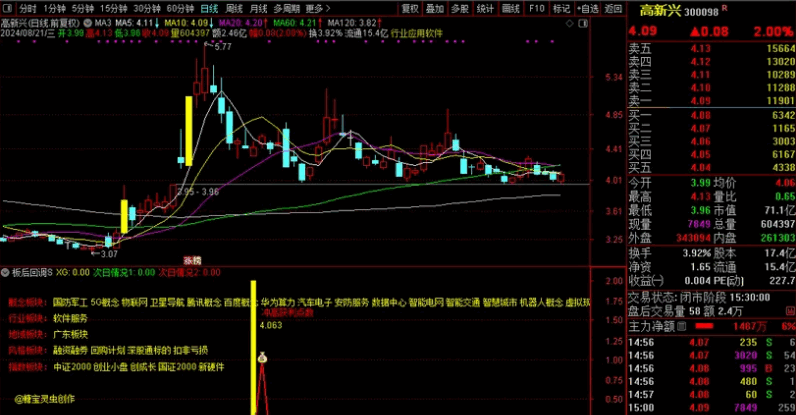Screen dimensions: 796x415
Task: Click 国防军工 concept block
Action: tap(70, 303)
